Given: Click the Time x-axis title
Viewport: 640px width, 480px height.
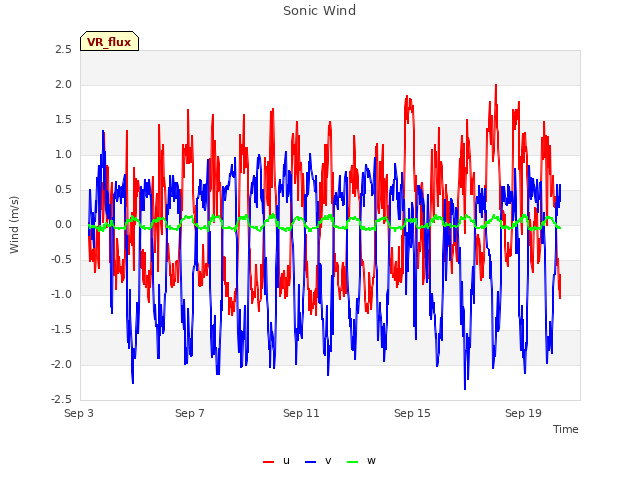Looking at the screenshot, I should click(566, 429).
